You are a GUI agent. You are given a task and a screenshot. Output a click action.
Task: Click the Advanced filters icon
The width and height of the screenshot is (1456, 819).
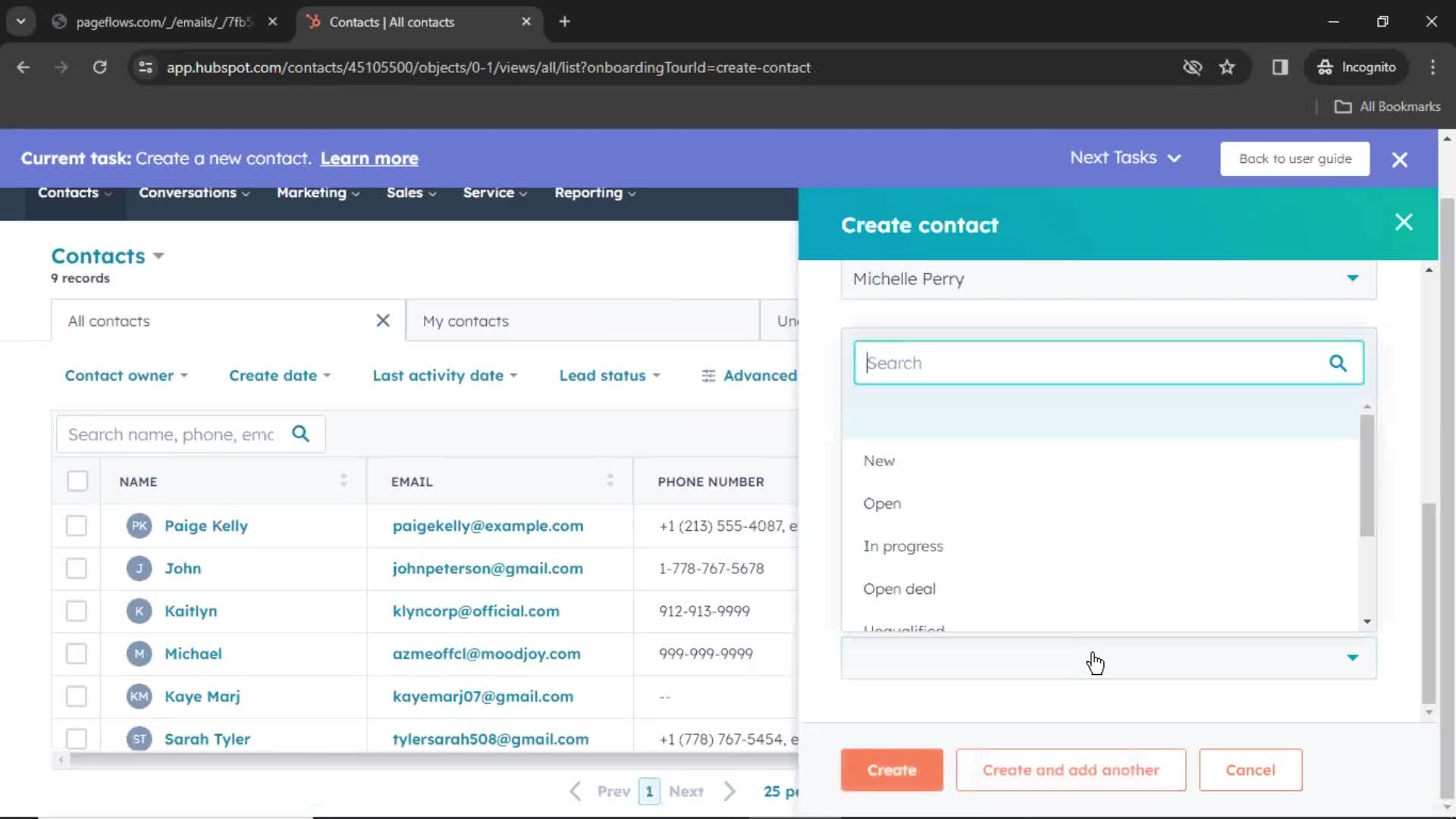point(708,376)
